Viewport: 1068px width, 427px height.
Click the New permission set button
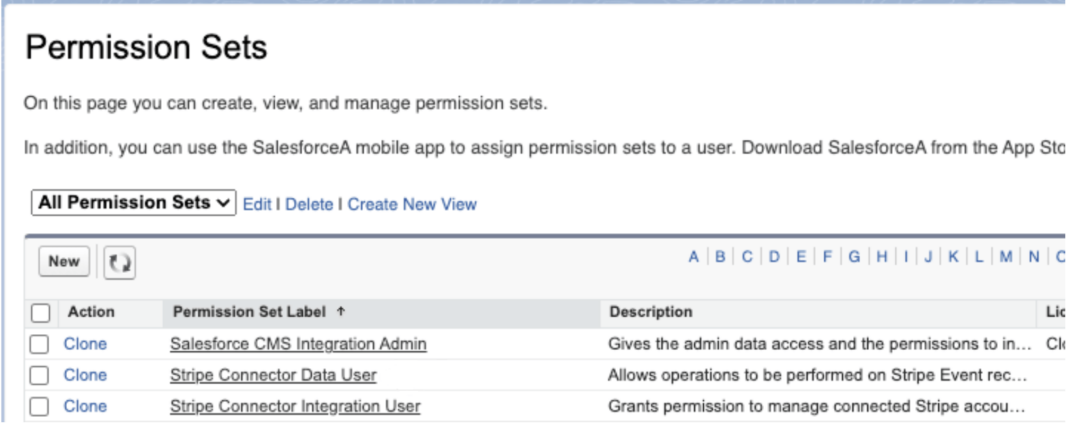64,260
